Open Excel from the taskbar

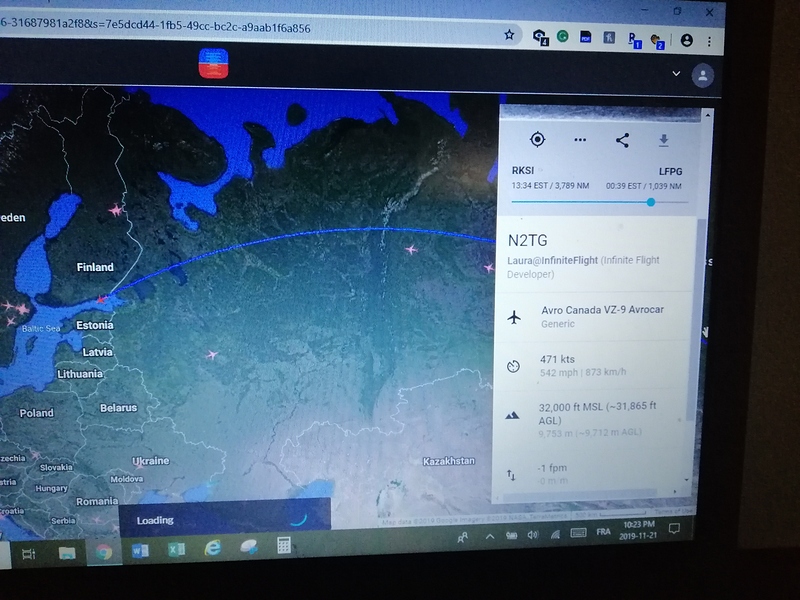pos(176,549)
